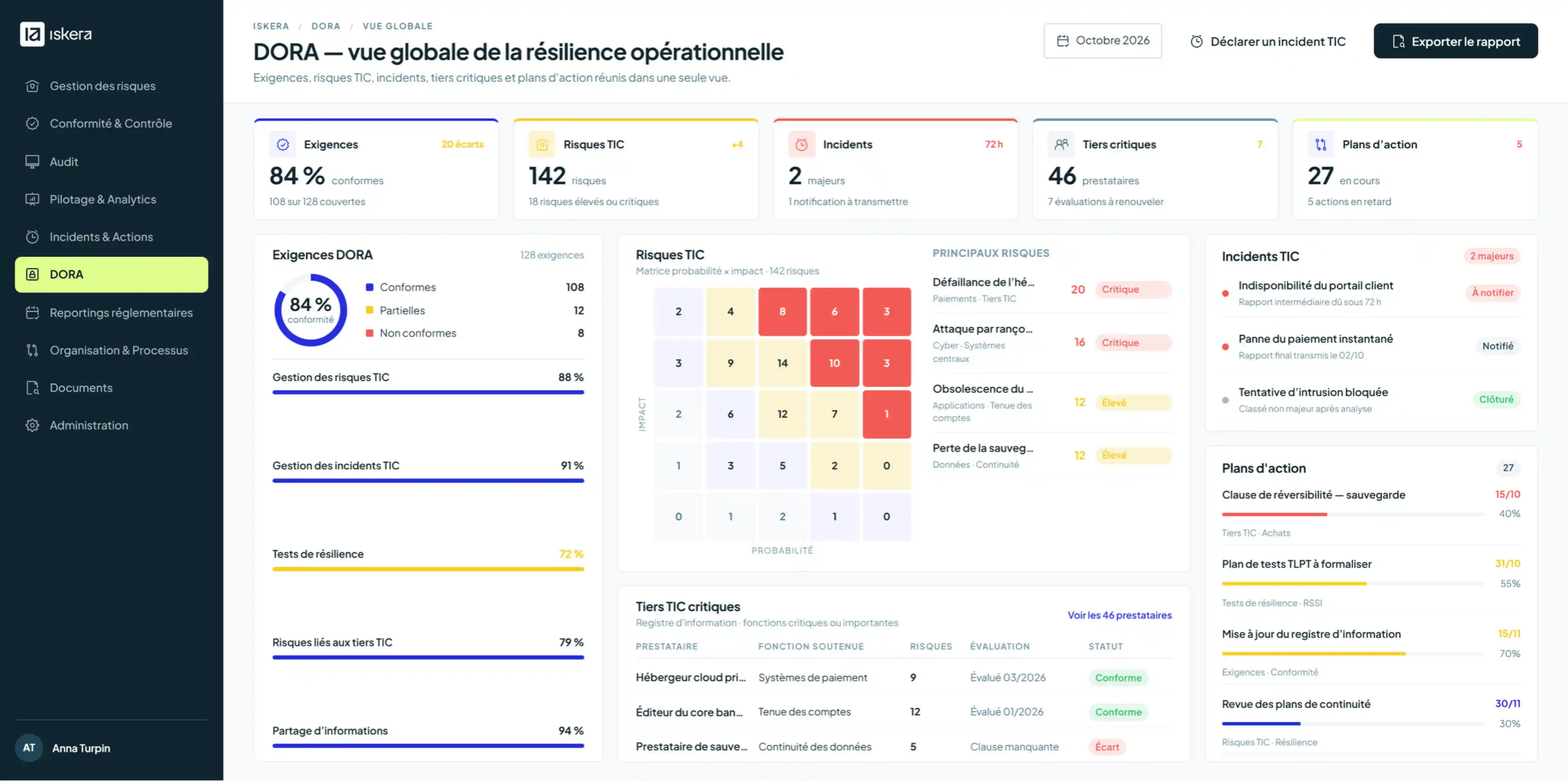Go to Documents in the sidebar
1568x781 pixels.
click(x=111, y=388)
